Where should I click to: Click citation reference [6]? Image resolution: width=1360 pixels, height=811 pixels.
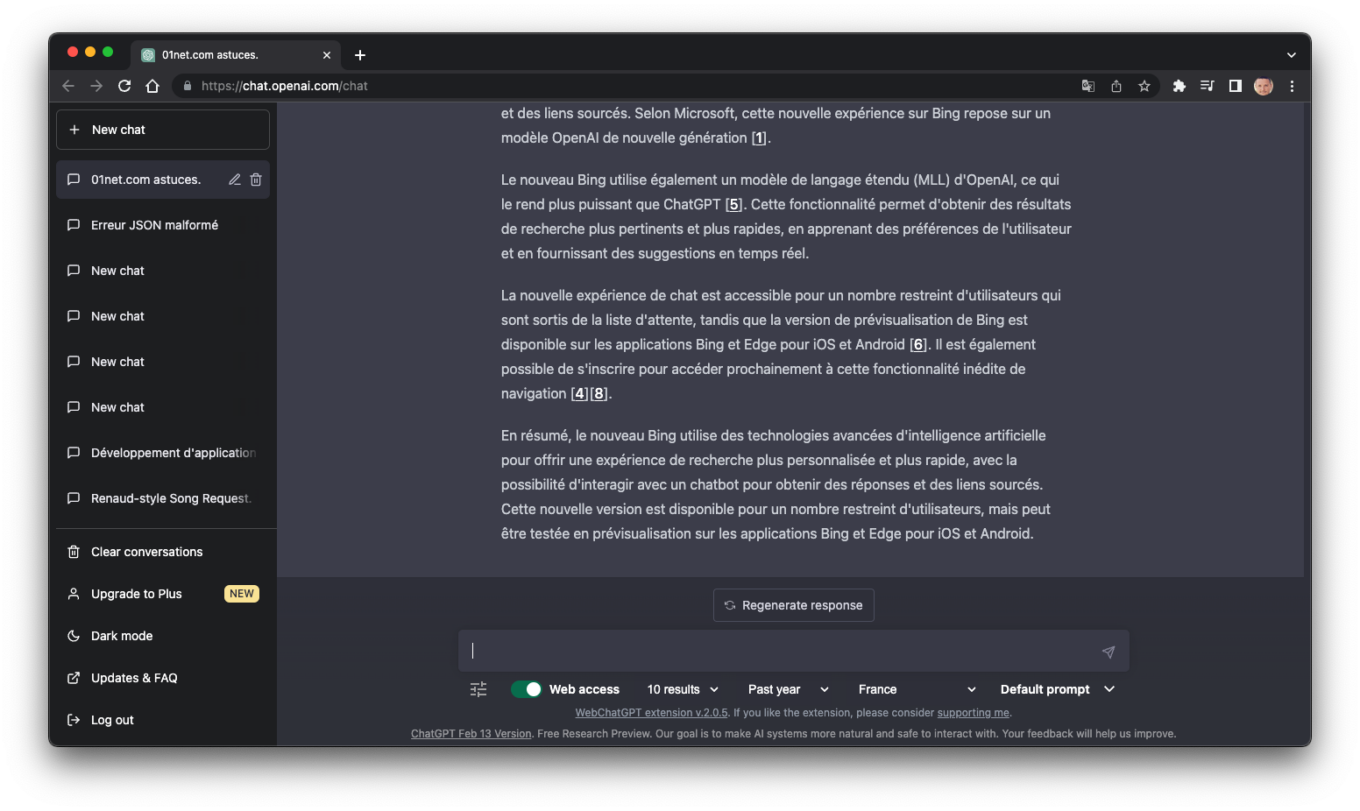[918, 344]
